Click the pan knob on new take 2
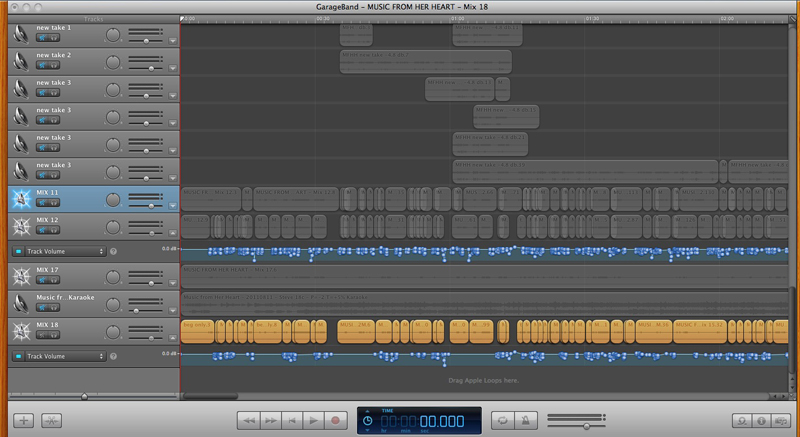 pos(113,62)
